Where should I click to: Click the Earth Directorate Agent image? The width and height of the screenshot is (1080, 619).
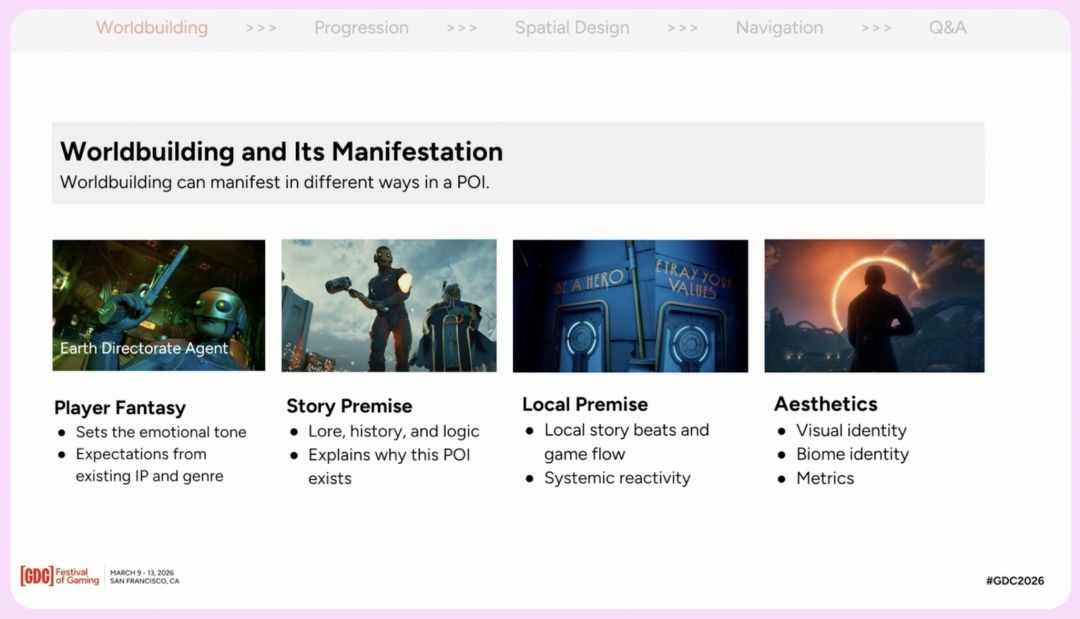click(x=158, y=305)
